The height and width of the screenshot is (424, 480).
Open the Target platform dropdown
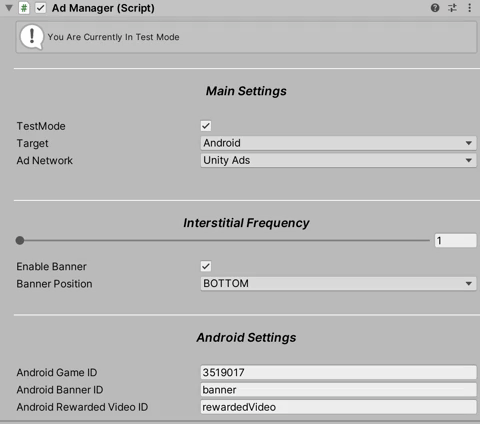point(338,143)
